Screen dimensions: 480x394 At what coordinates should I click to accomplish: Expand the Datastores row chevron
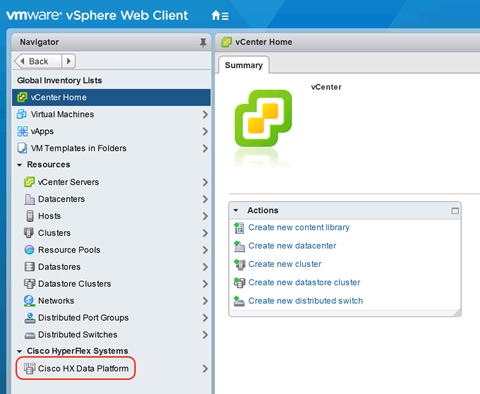(205, 267)
